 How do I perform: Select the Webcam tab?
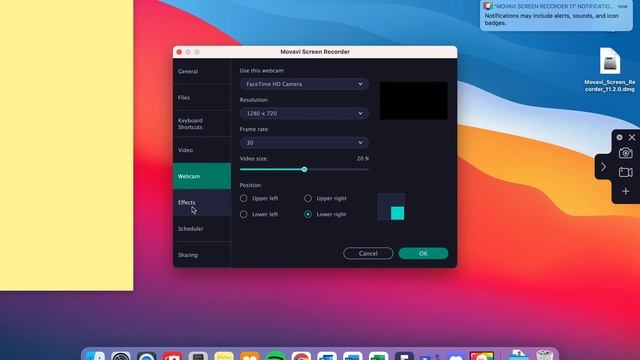[x=202, y=176]
